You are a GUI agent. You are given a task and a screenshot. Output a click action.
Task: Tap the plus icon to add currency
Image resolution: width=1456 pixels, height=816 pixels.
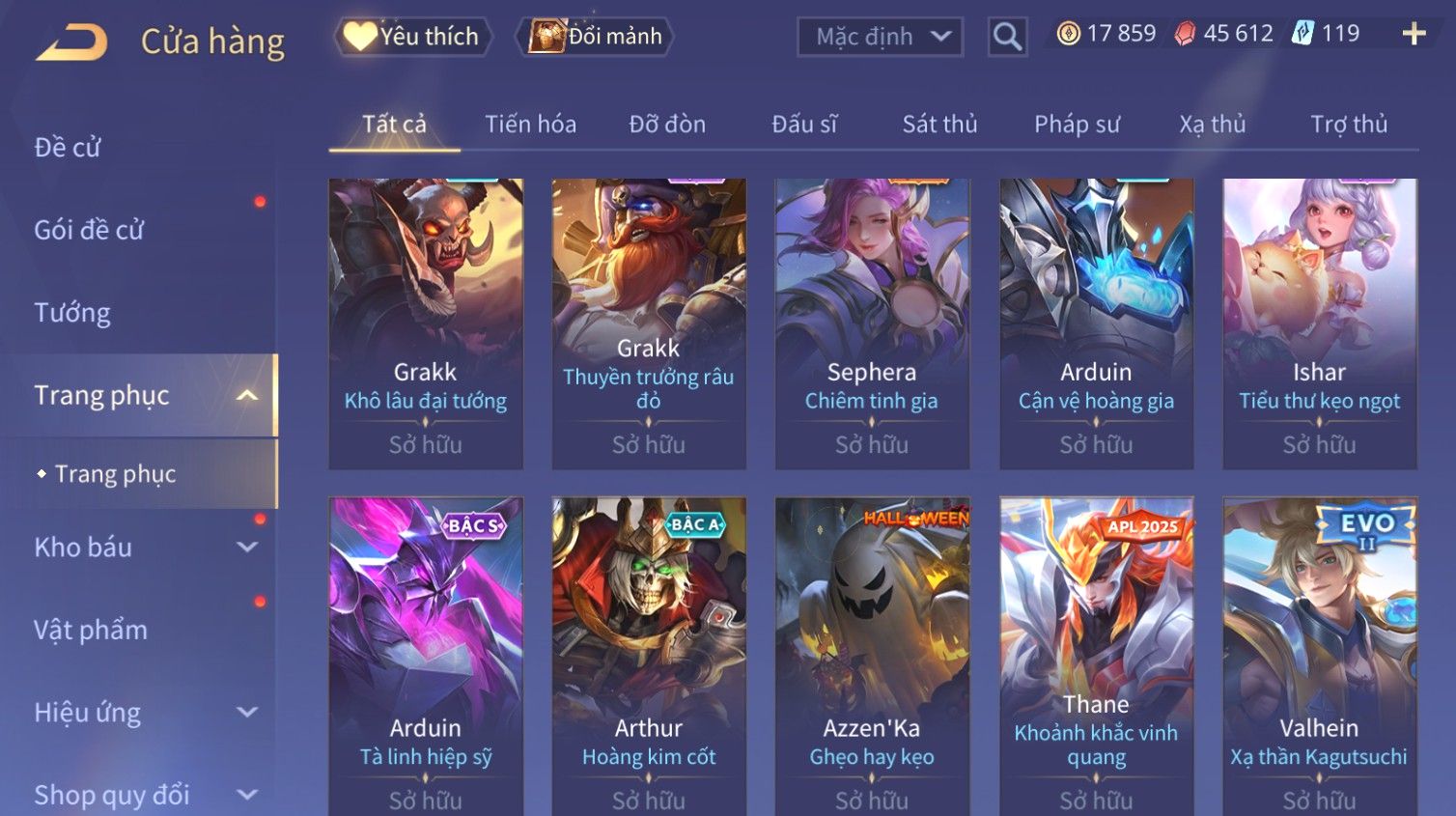pos(1414,34)
